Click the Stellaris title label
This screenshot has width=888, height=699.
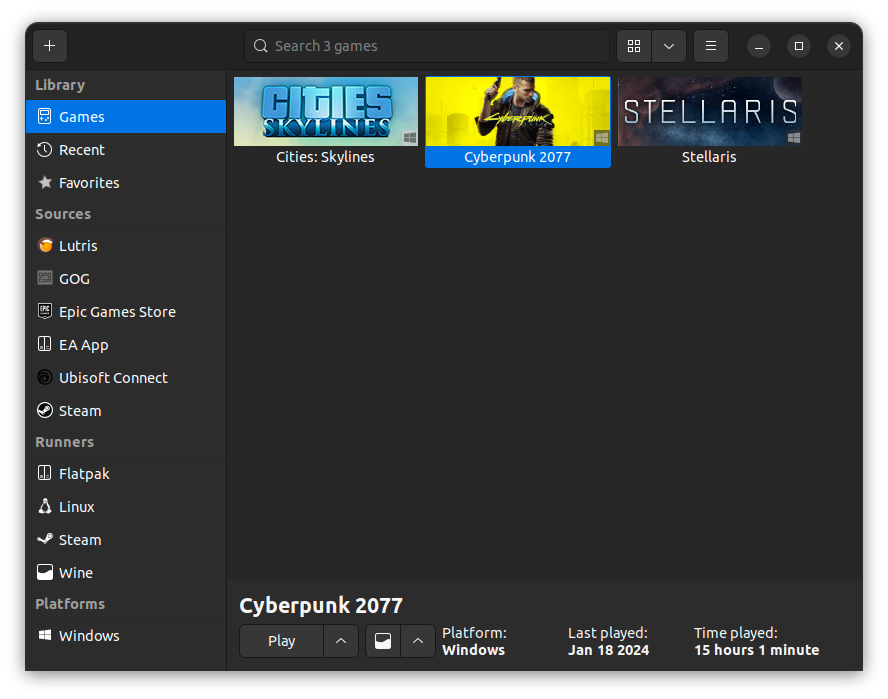[709, 157]
